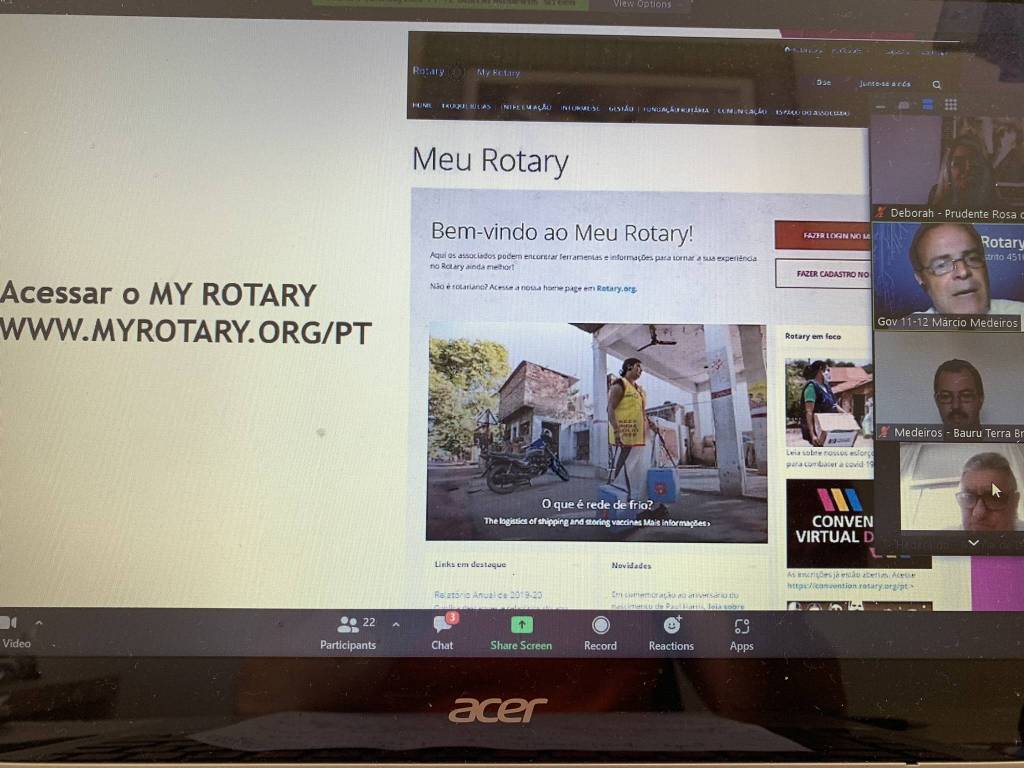Select Gov 11-12 Márcio Medeiros video thumbnail

coord(948,275)
